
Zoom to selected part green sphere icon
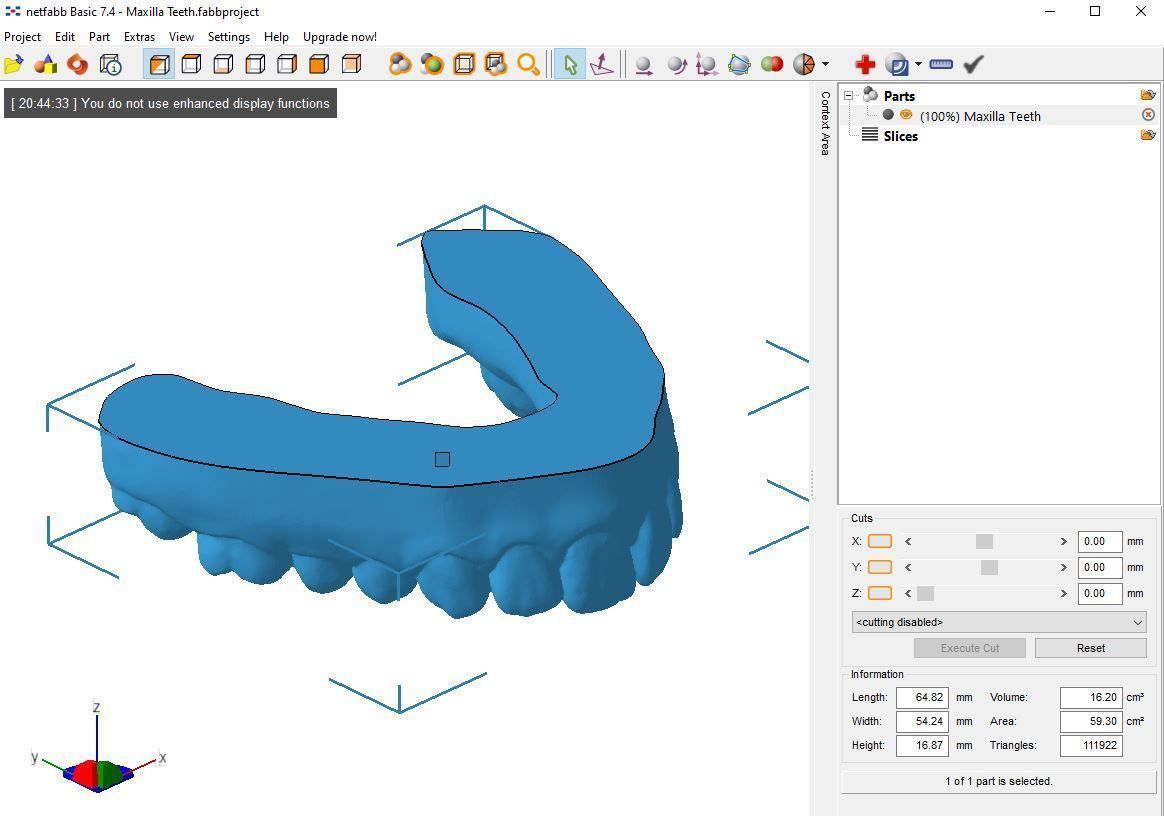(431, 65)
